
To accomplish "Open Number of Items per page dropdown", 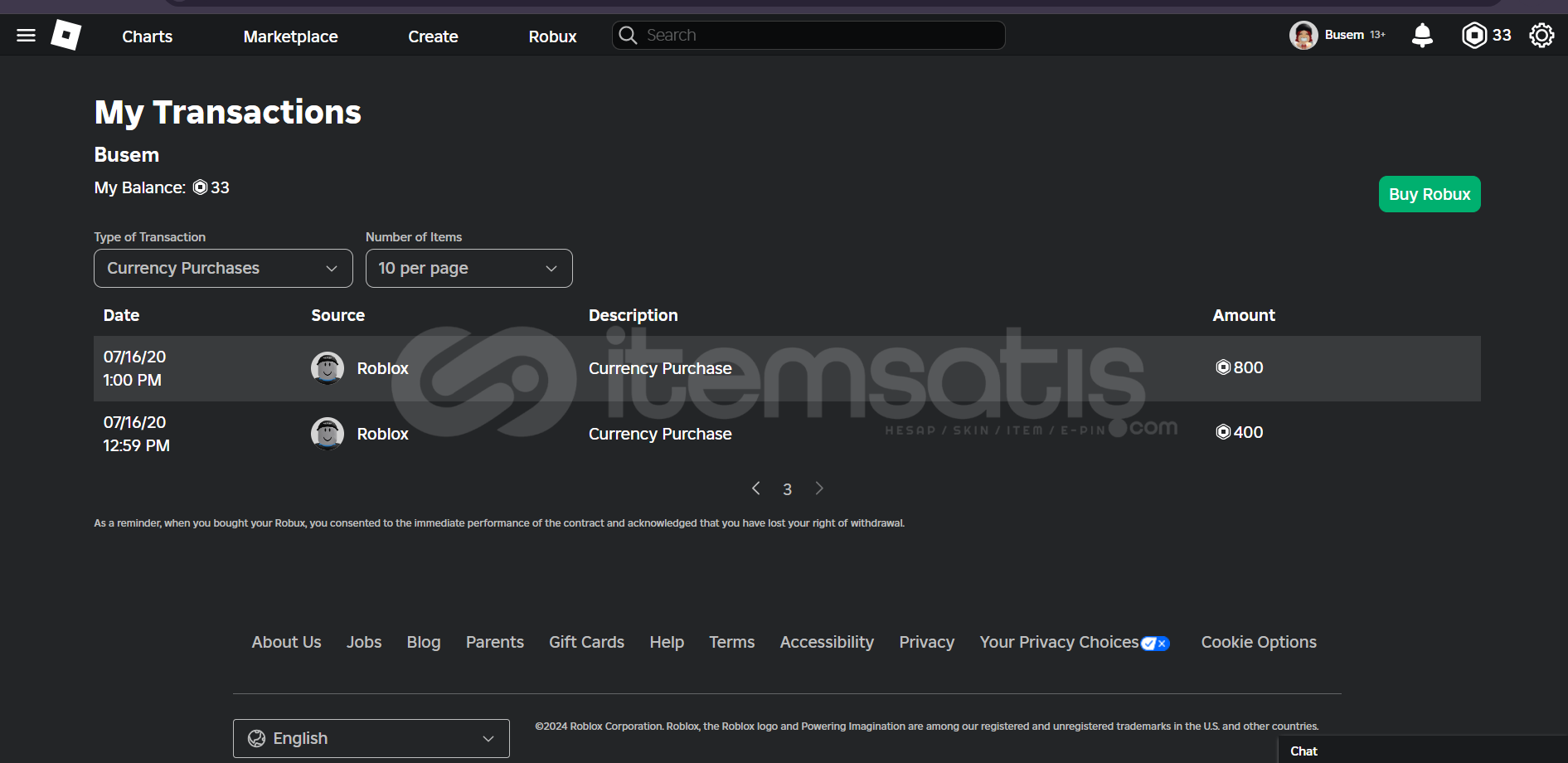I will pos(469,269).
